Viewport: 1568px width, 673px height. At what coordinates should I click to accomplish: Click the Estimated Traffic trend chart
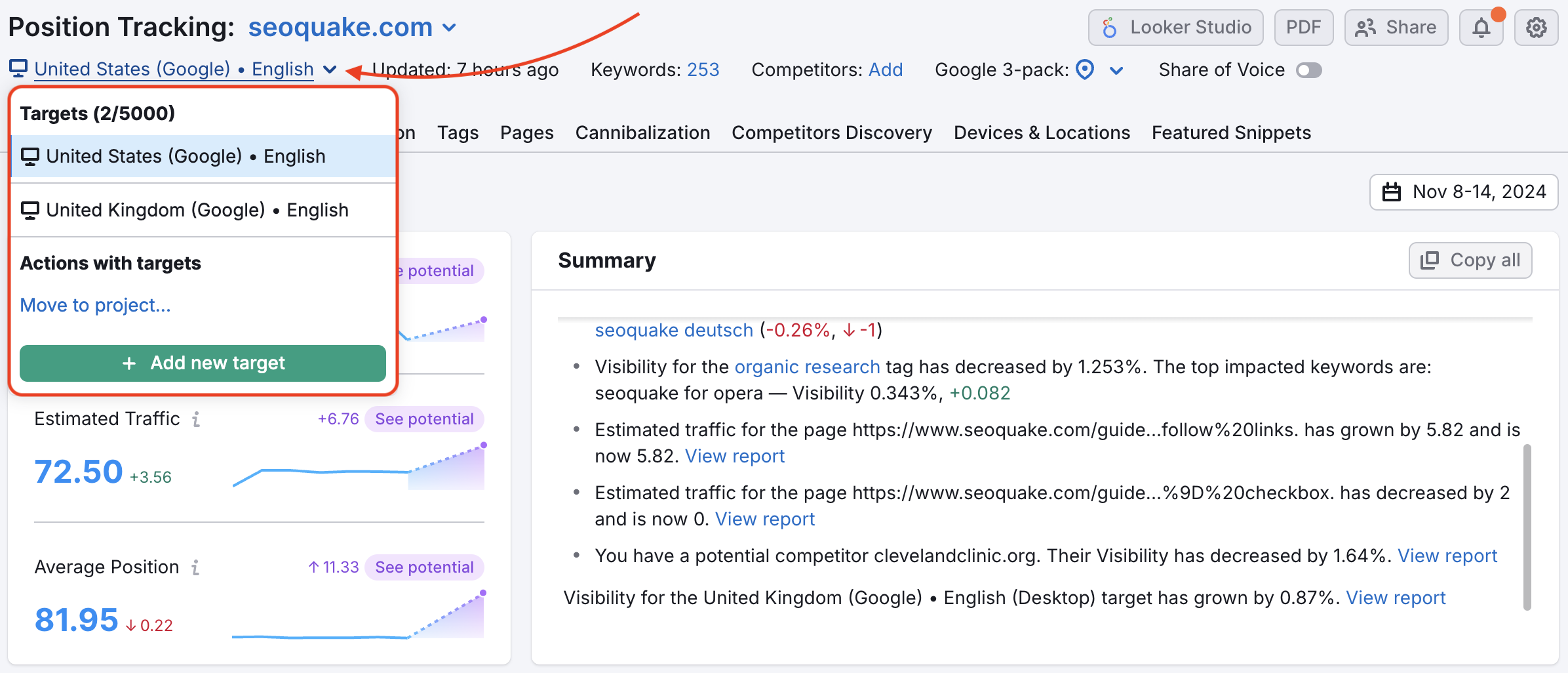click(359, 467)
